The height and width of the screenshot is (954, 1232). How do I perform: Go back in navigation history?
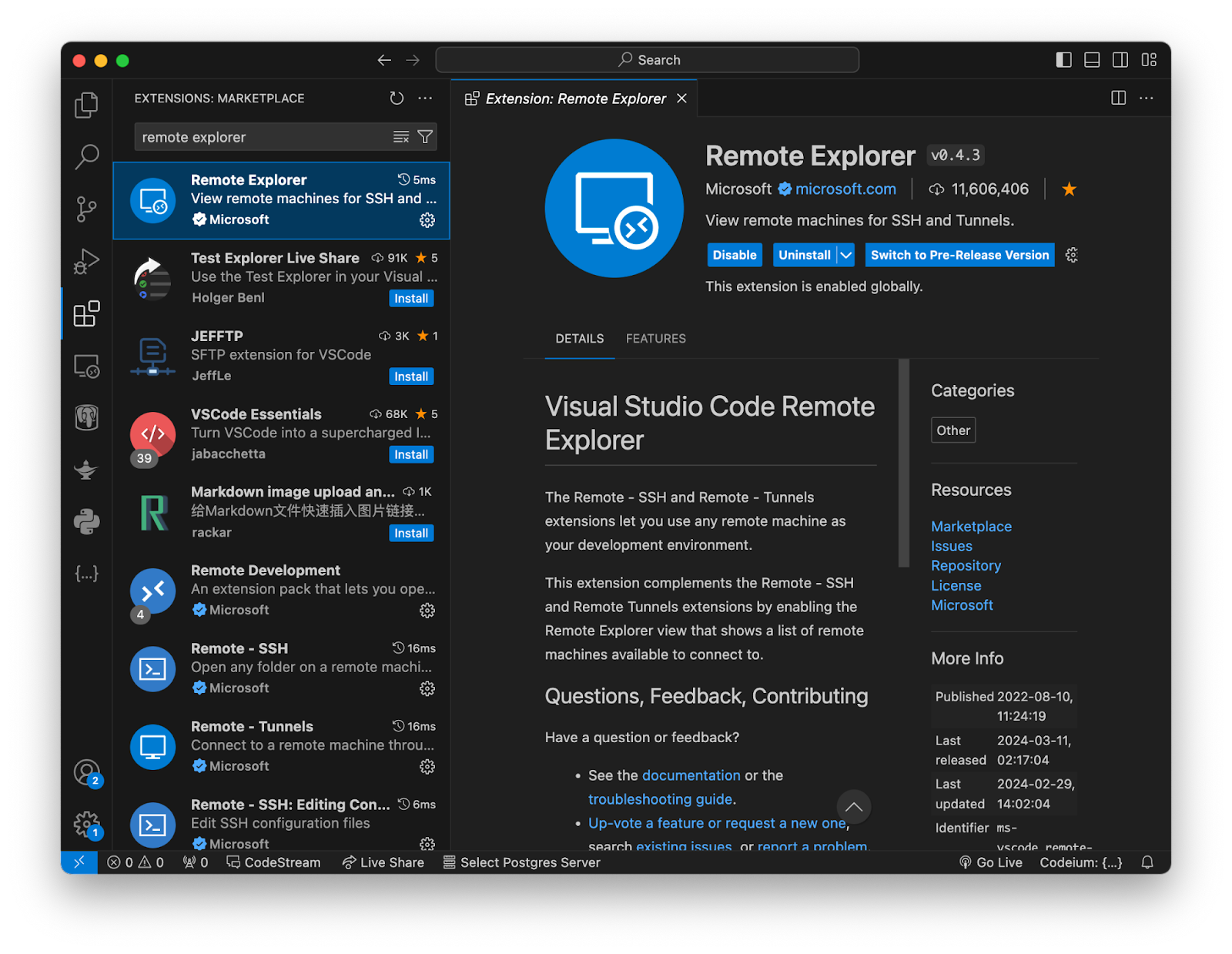[384, 60]
